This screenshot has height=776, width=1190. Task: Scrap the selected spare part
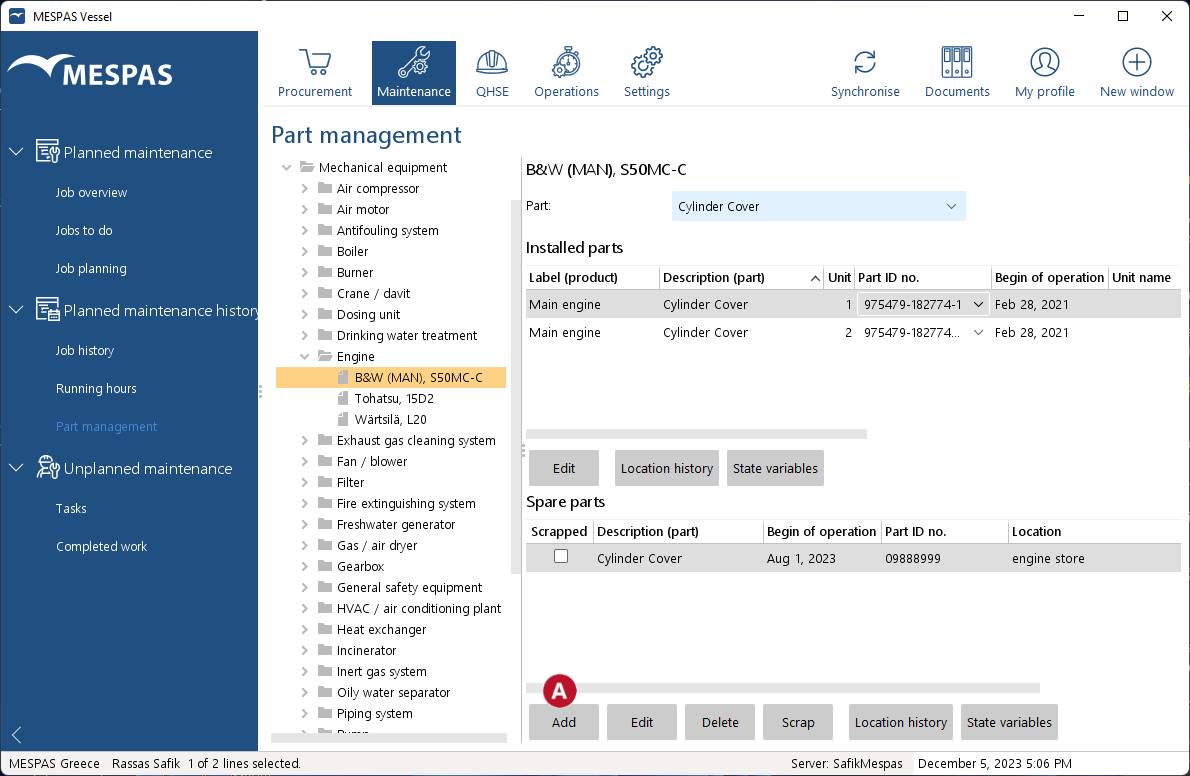[798, 722]
